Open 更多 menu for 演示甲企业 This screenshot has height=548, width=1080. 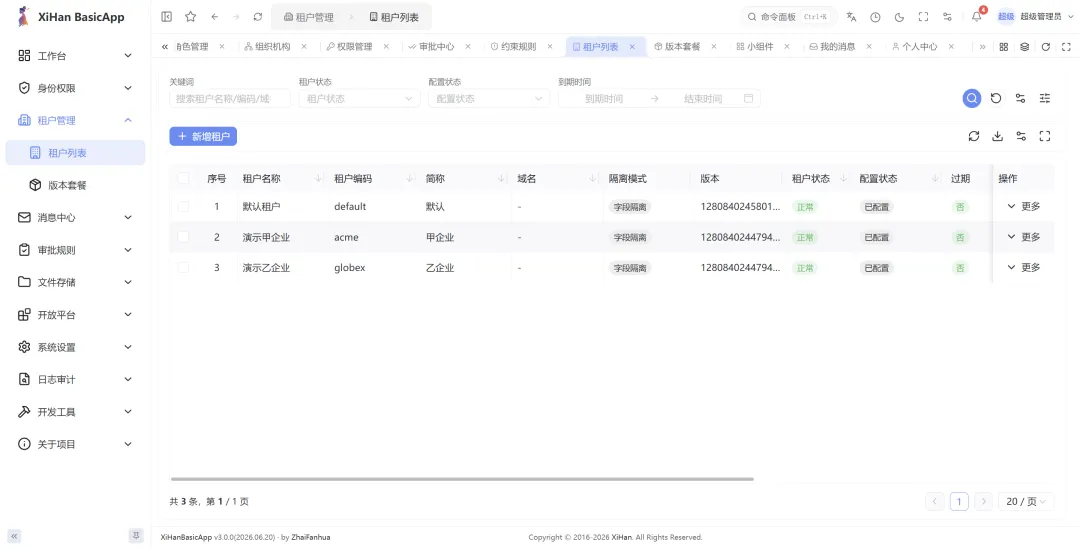tap(1024, 237)
